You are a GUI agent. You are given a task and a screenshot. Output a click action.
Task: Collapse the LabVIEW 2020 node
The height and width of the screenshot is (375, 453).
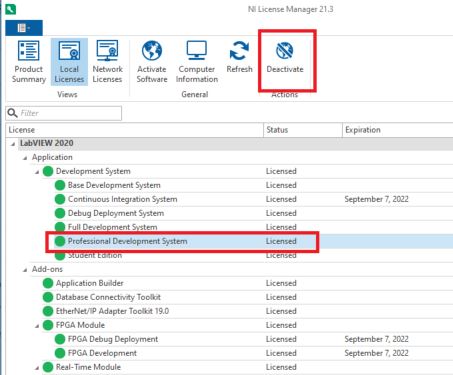[x=13, y=144]
